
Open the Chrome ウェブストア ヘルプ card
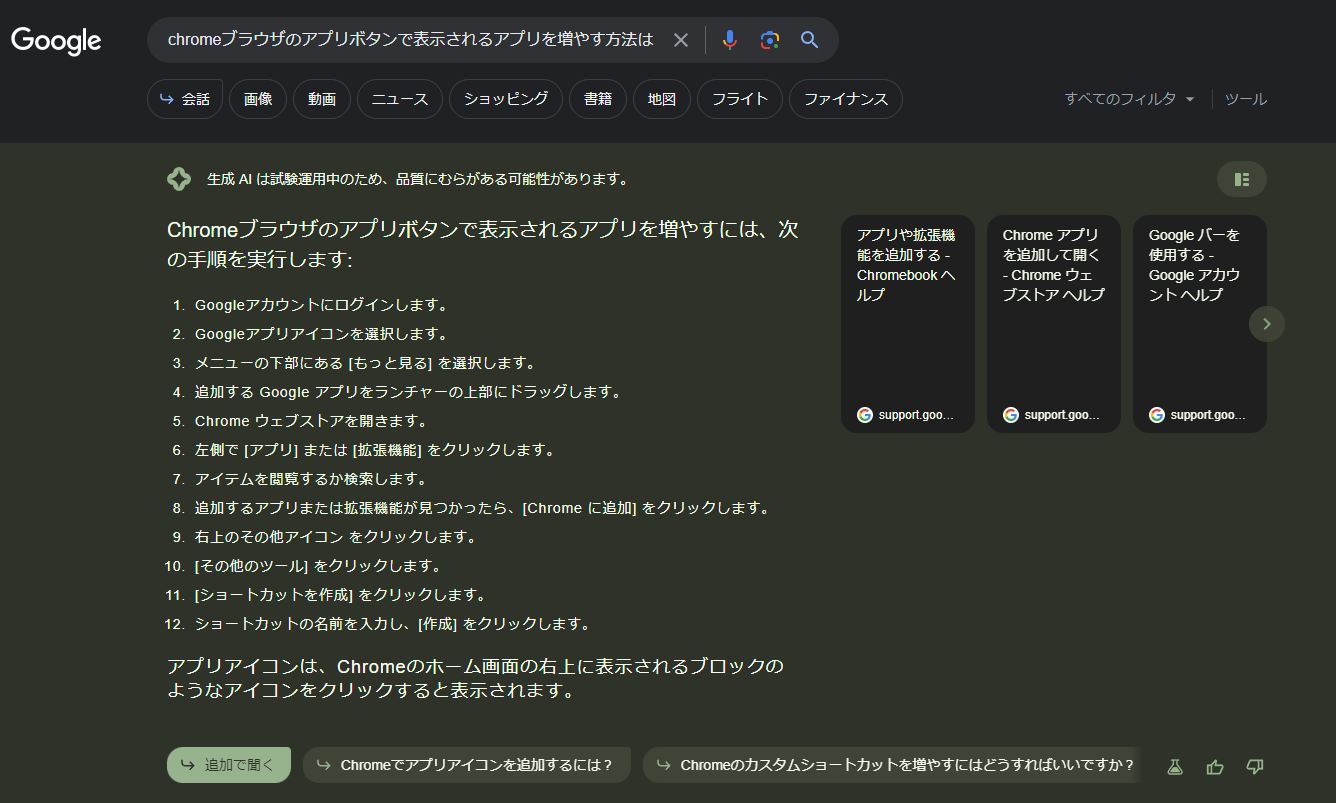(x=1053, y=324)
